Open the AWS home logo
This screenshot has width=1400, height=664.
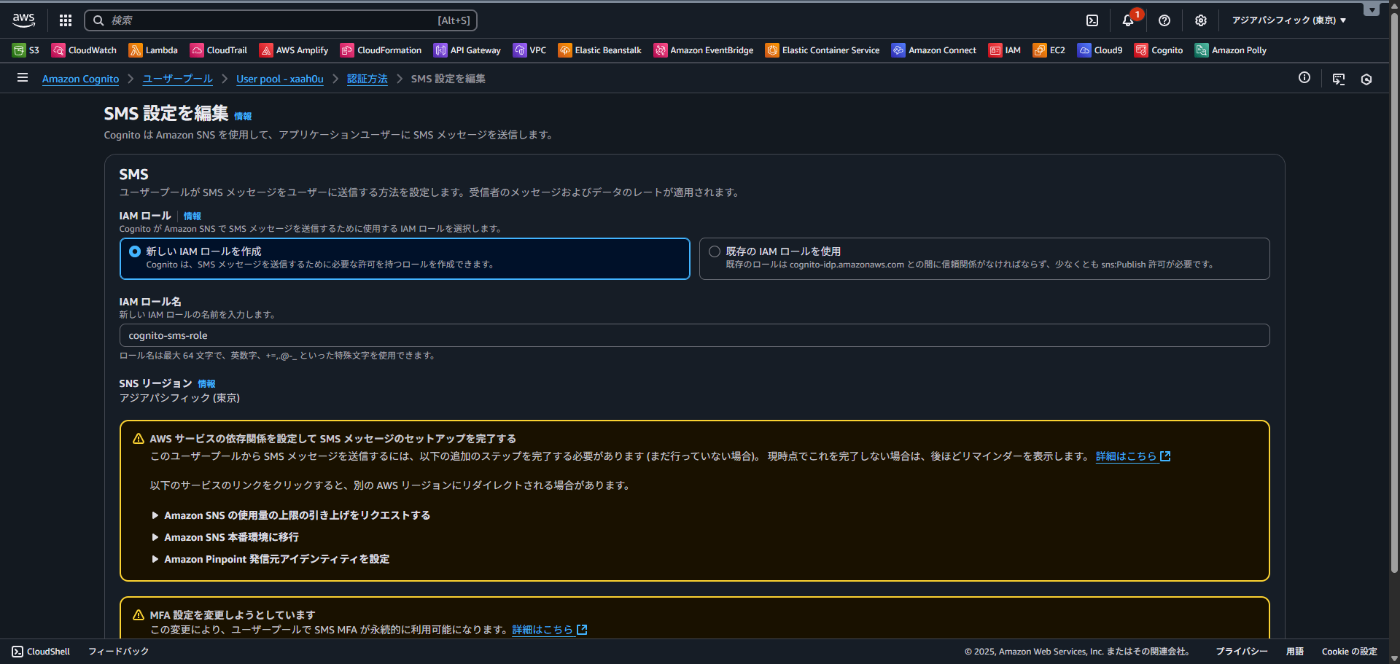click(24, 20)
